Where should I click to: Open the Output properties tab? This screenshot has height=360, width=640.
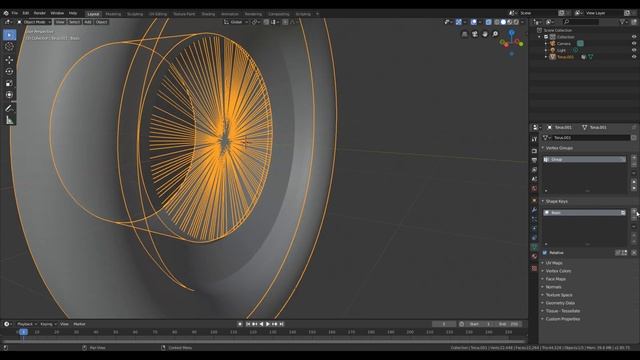(534, 160)
